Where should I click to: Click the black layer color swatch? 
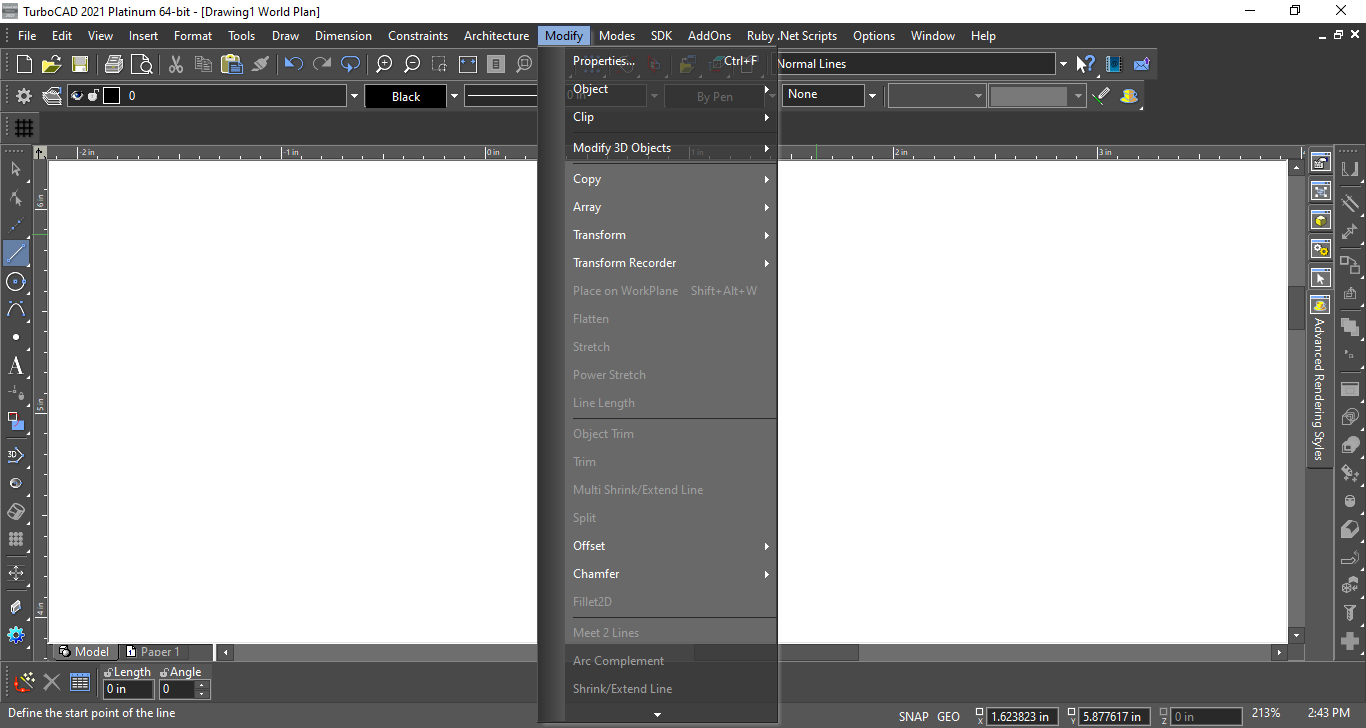click(x=111, y=96)
